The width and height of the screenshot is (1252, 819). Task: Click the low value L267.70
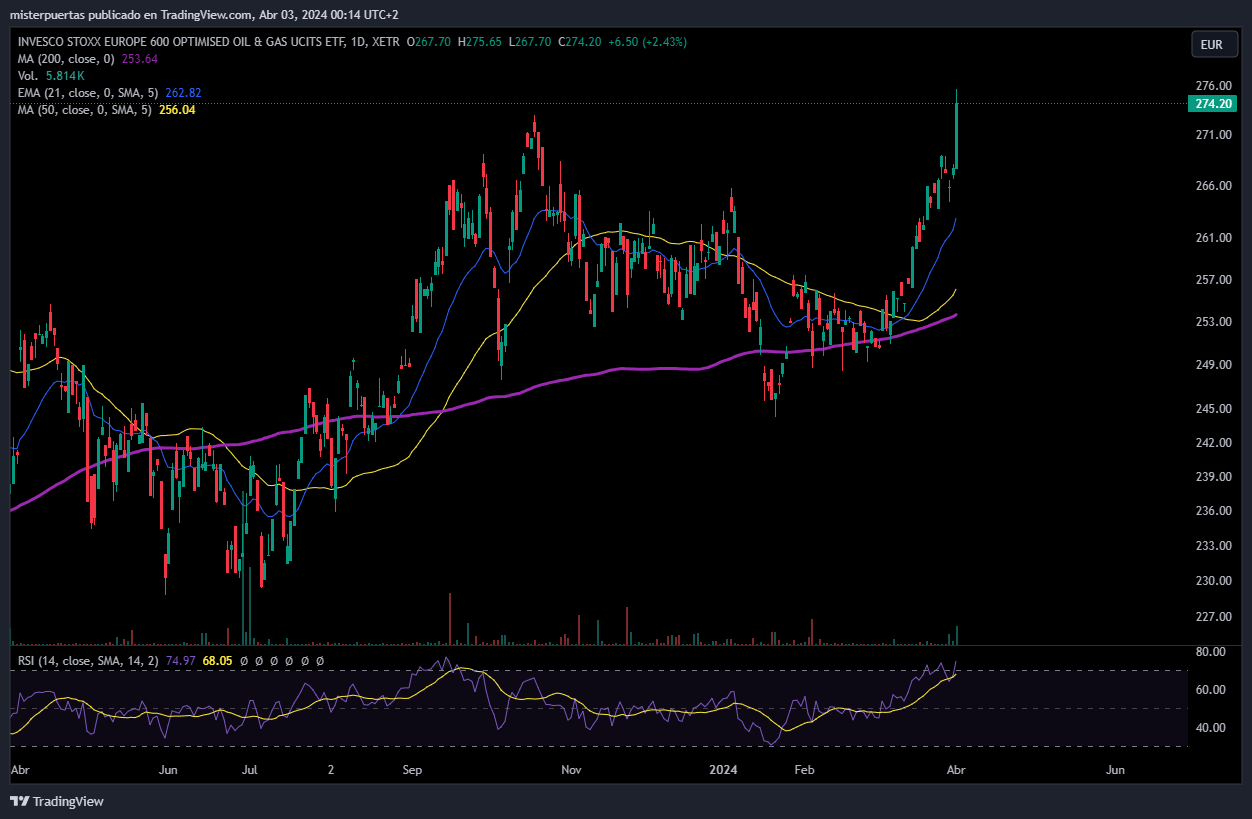(x=530, y=42)
